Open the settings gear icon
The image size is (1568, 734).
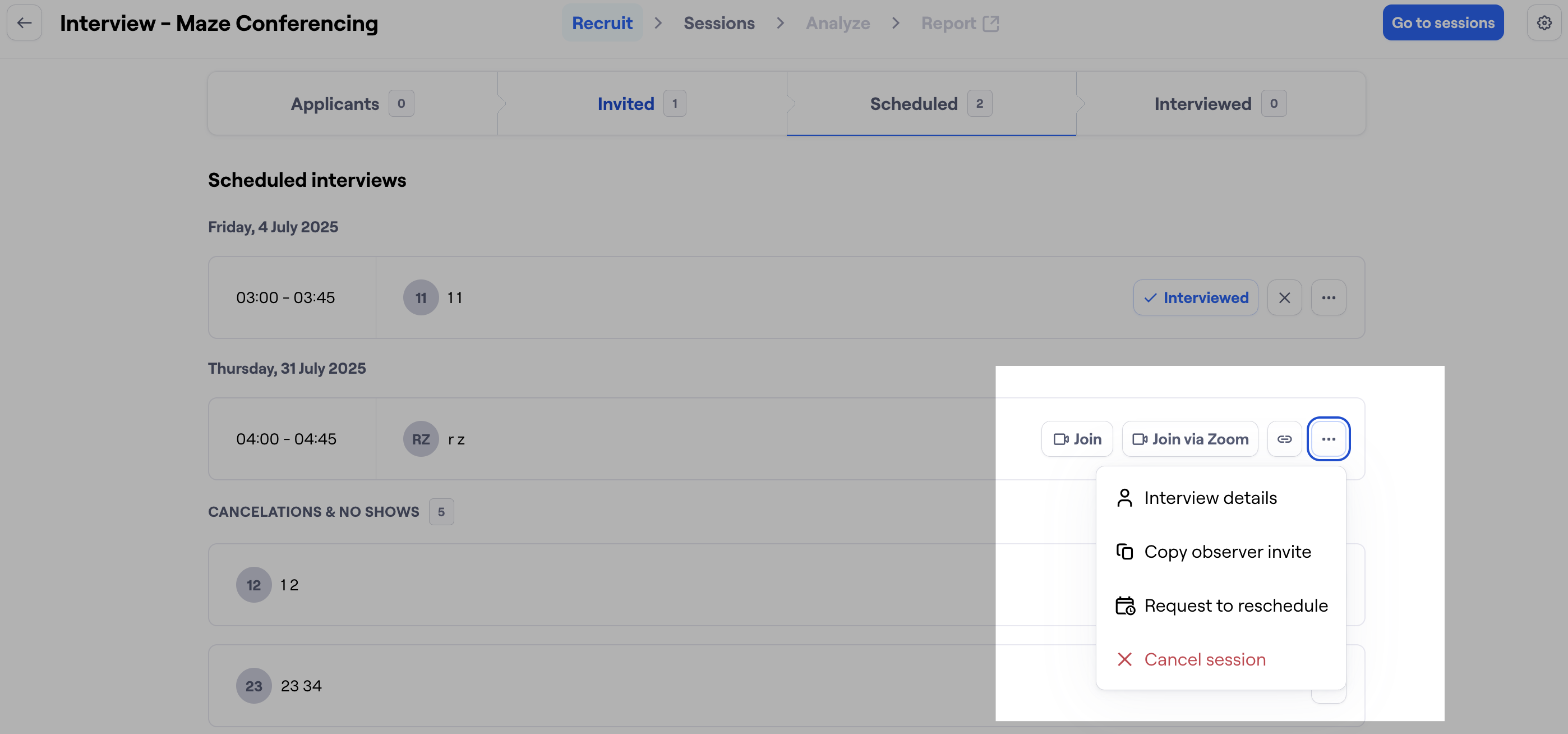tap(1544, 23)
